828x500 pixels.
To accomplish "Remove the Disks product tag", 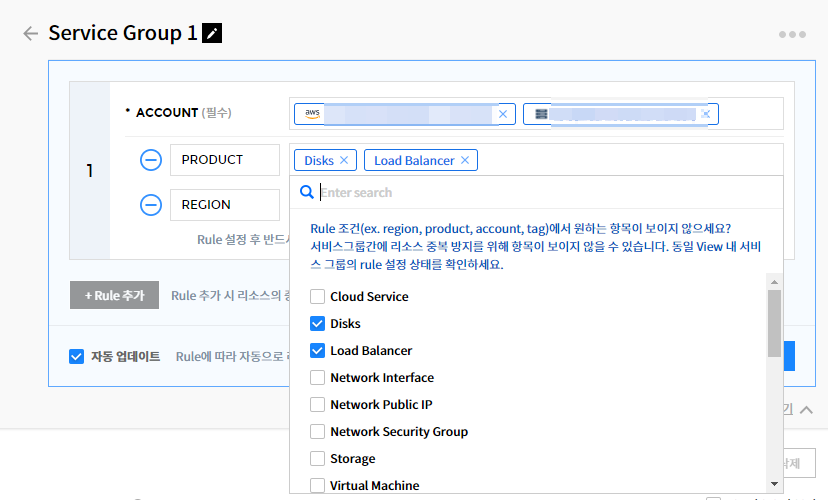I will pyautogui.click(x=344, y=160).
